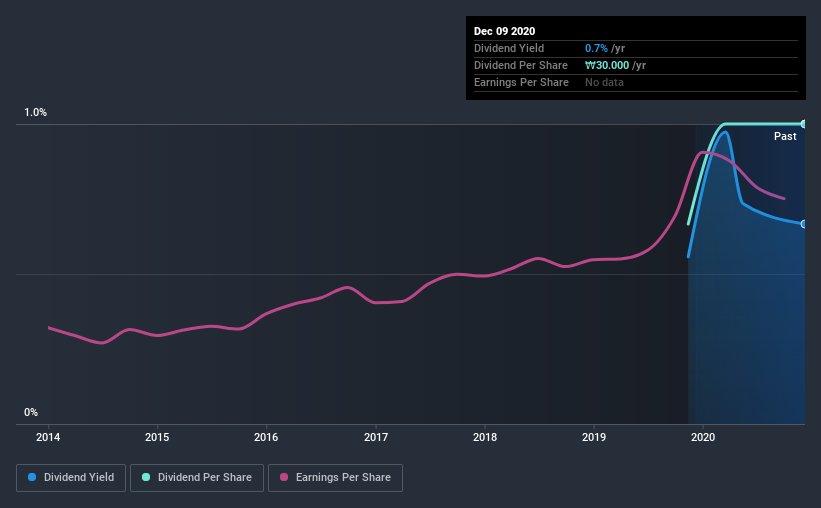Click the 2014 x-axis label

[48, 437]
